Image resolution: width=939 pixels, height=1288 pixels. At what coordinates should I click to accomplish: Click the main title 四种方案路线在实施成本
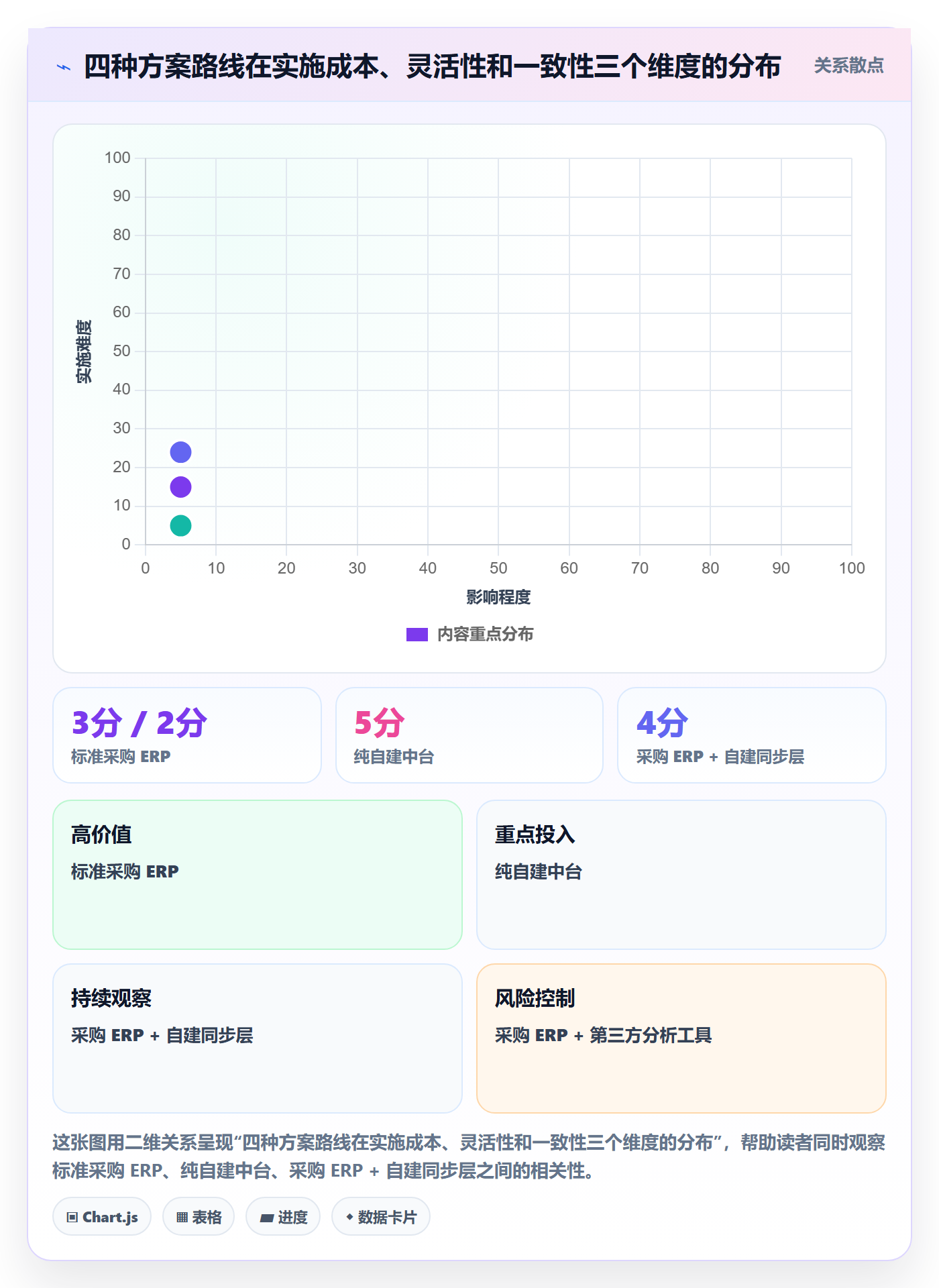click(433, 66)
